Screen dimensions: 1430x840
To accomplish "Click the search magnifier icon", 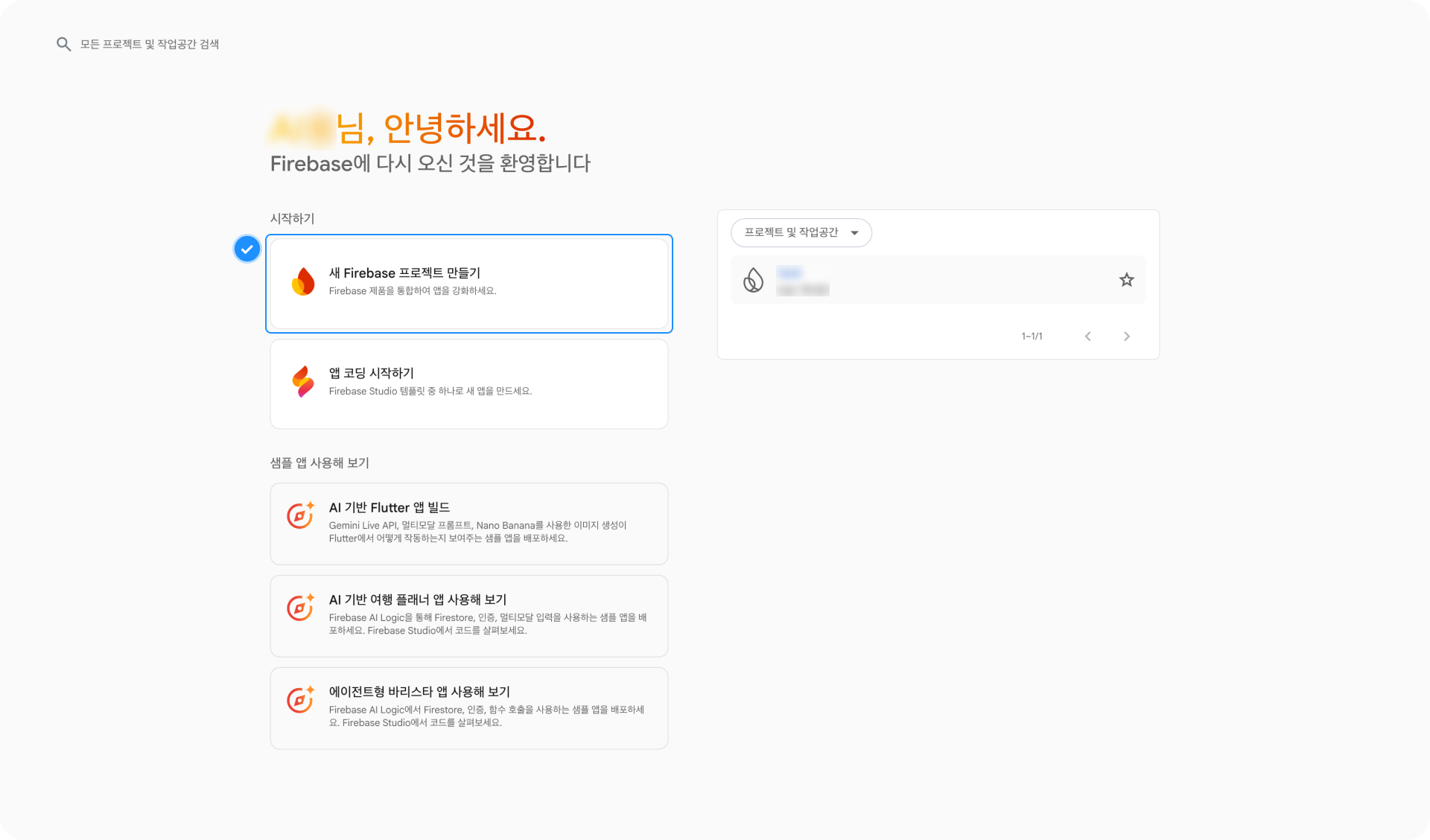I will pos(64,45).
